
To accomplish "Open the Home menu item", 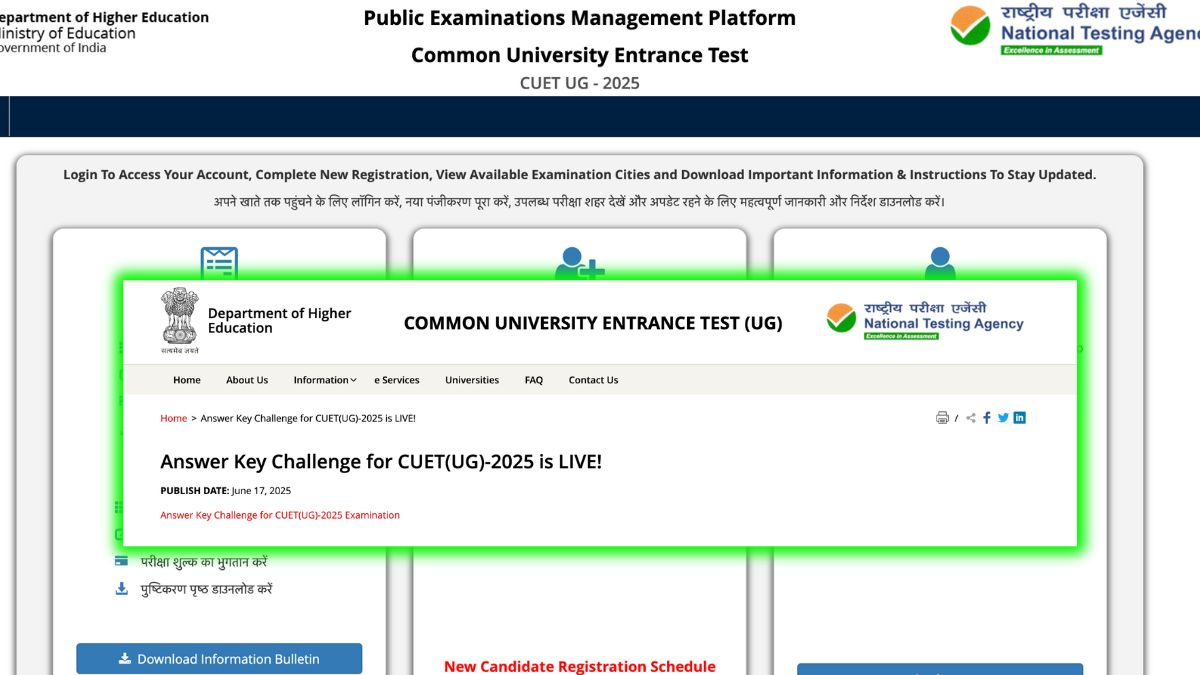I will [187, 380].
